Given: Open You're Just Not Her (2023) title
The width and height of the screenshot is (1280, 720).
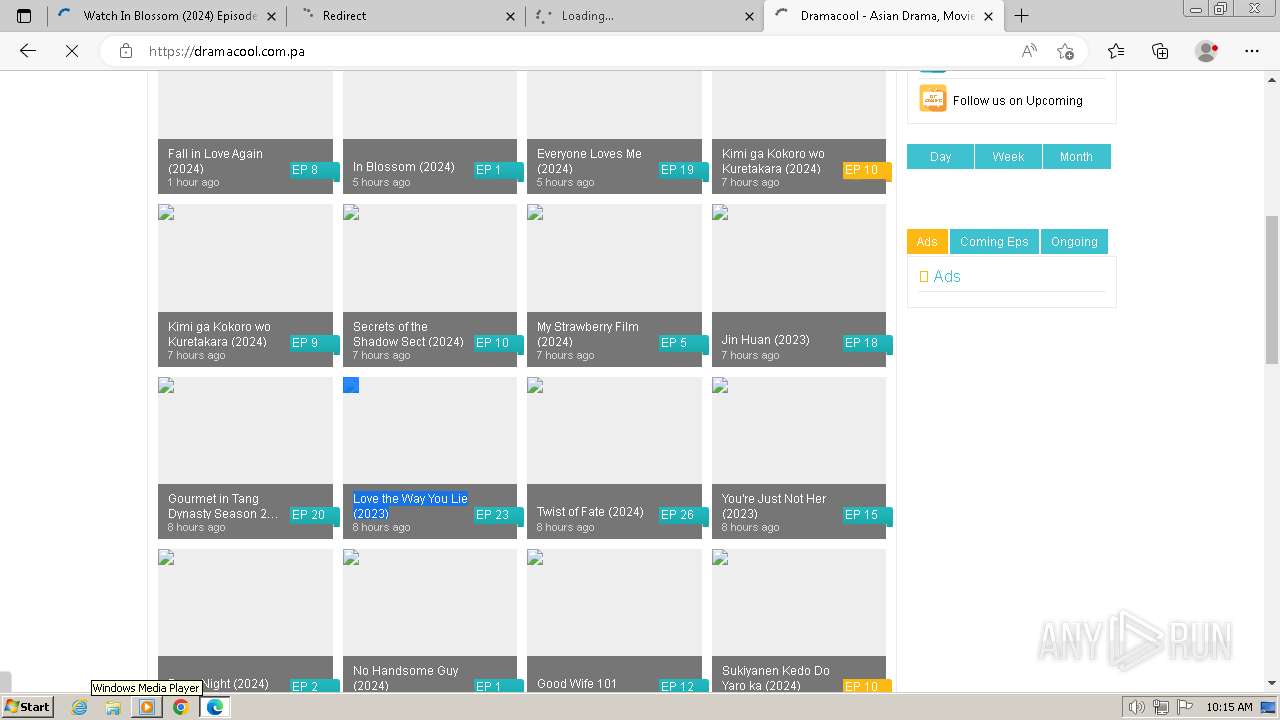Looking at the screenshot, I should point(774,506).
